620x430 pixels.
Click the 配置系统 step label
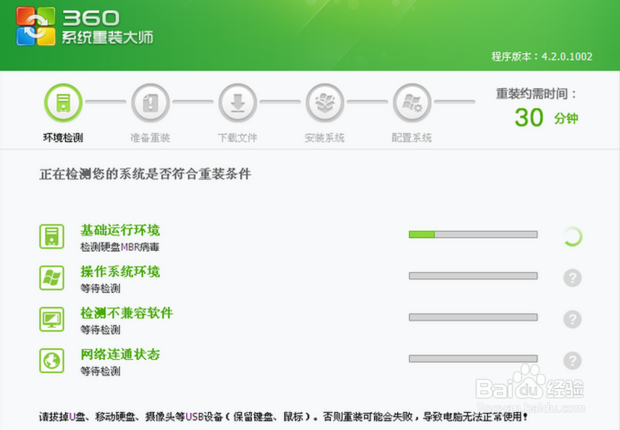412,138
